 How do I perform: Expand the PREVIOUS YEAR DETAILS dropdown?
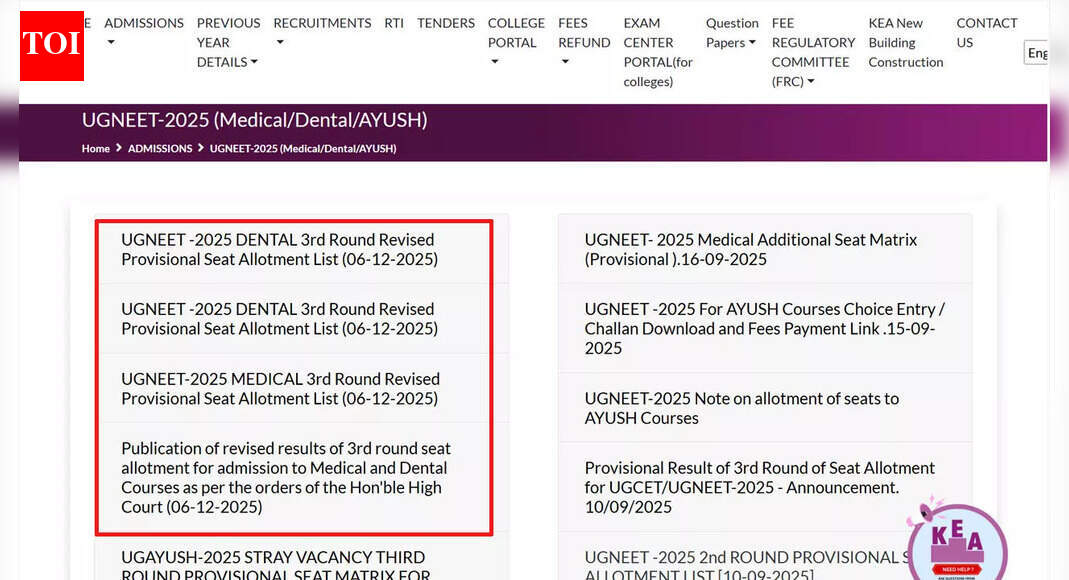coord(228,42)
